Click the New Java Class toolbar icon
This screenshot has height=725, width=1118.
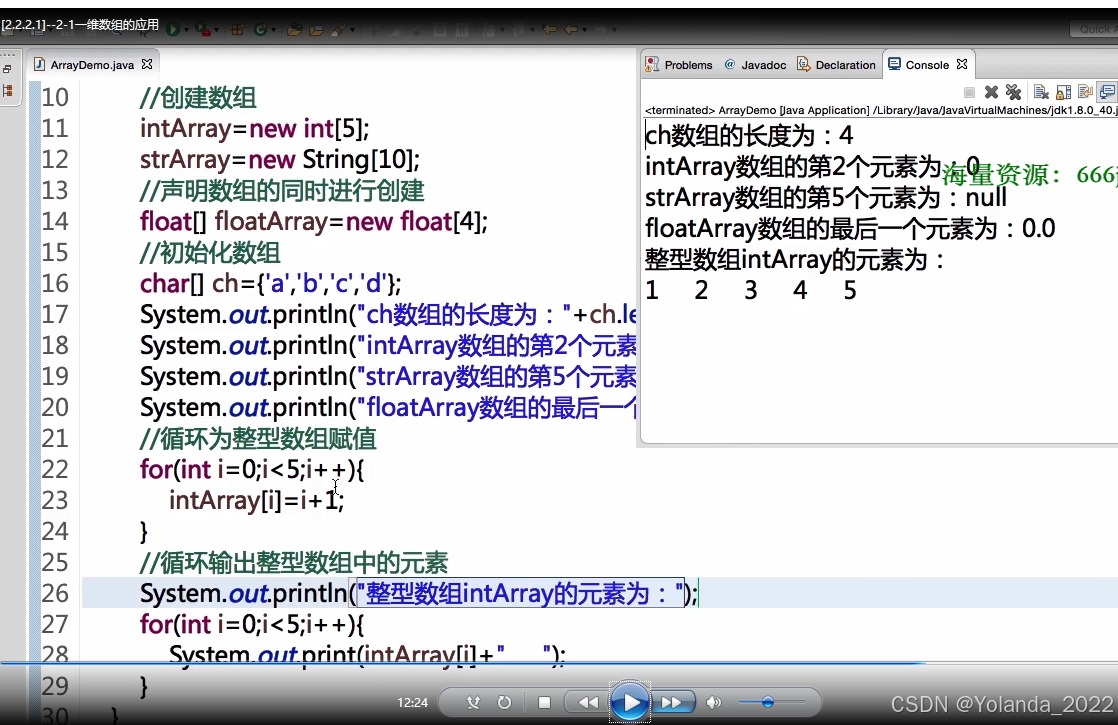pyautogui.click(x=260, y=29)
